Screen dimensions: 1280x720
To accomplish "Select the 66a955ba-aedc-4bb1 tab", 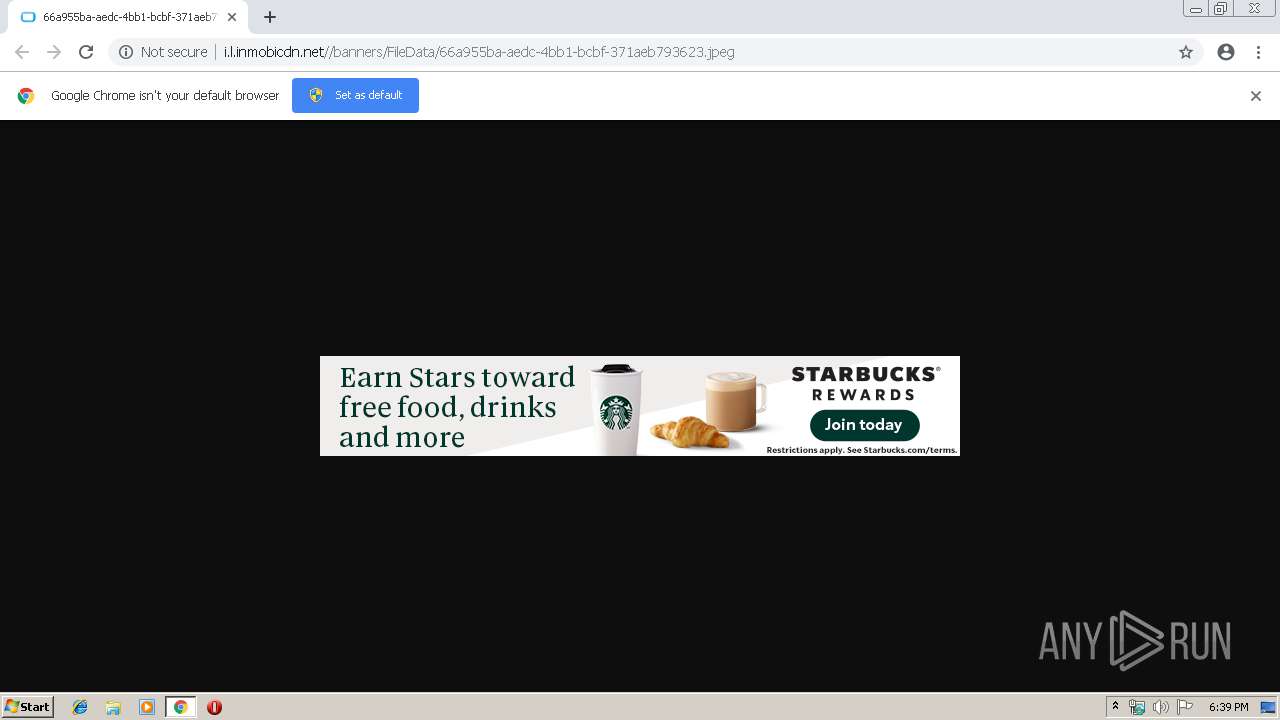I will point(128,17).
